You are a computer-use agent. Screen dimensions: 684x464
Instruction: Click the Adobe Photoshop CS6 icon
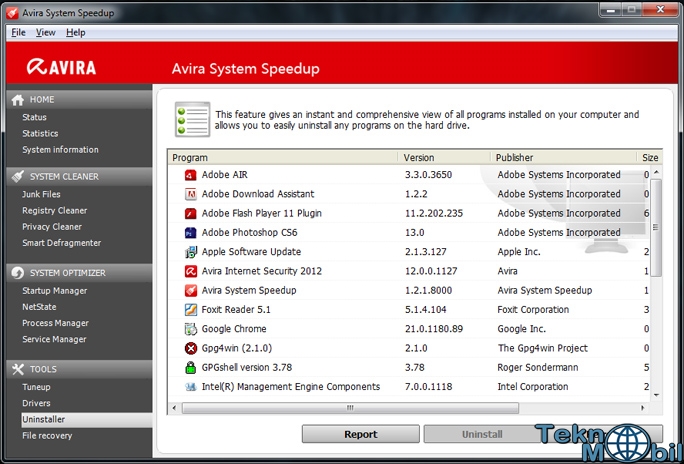click(191, 232)
